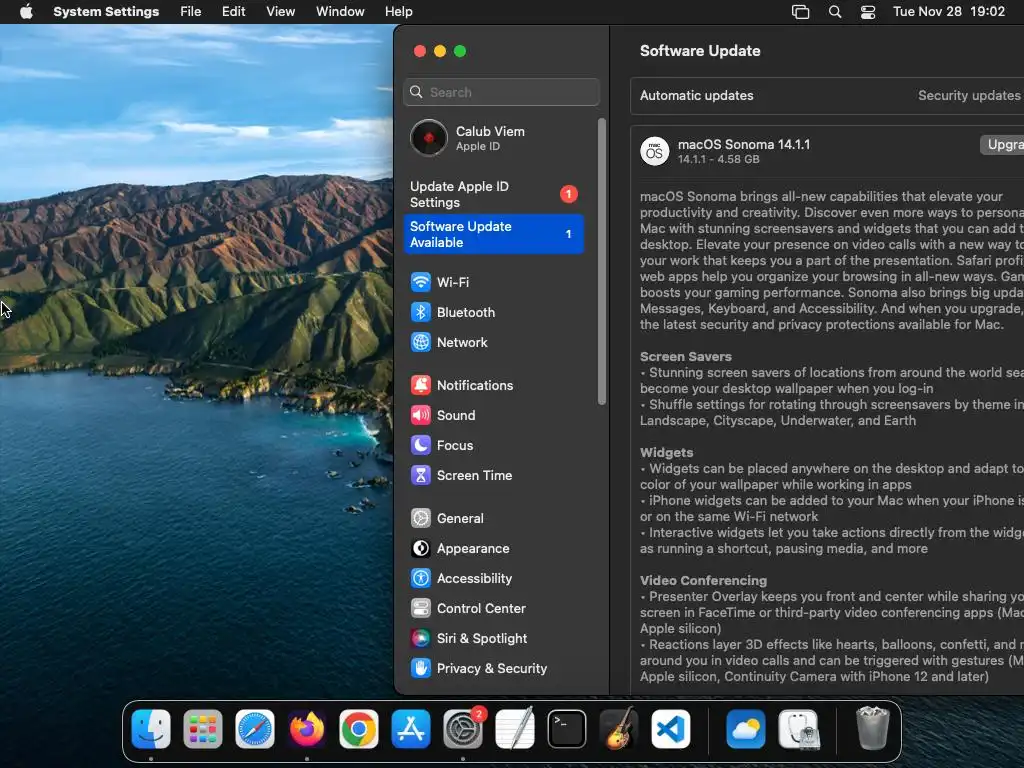Launch Visual Studio Code from the Dock

click(x=671, y=729)
